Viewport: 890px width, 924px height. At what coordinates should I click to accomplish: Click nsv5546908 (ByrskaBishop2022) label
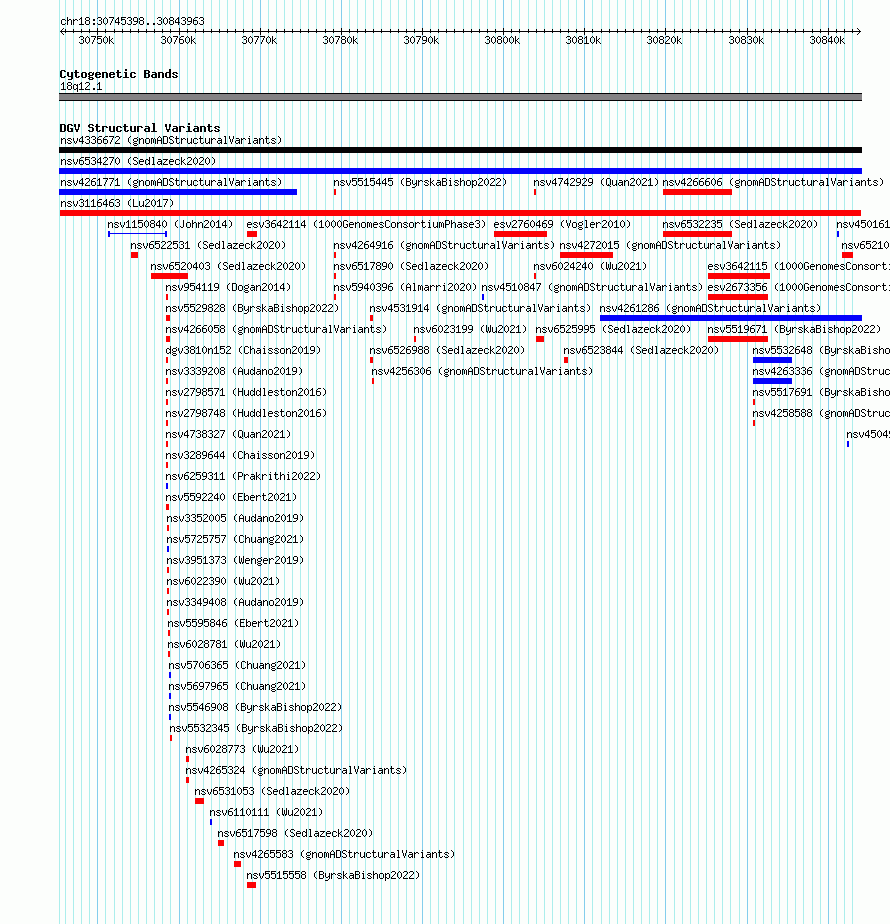coord(255,708)
